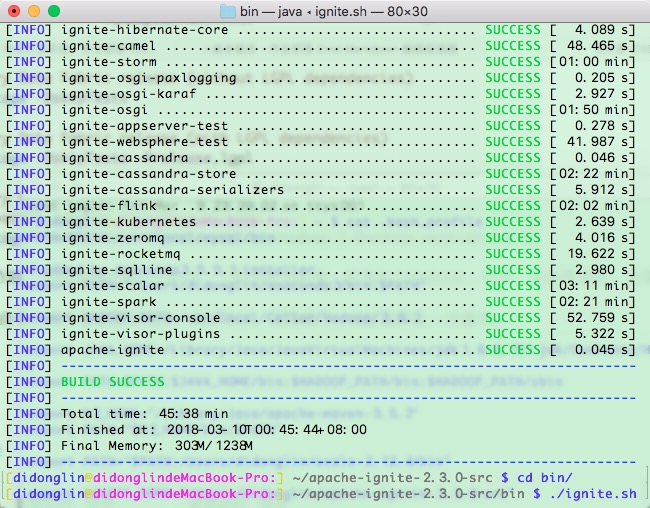Viewport: 650px width, 508px height.
Task: Click the 'ignite-zeromq' module name
Action: coord(113,238)
